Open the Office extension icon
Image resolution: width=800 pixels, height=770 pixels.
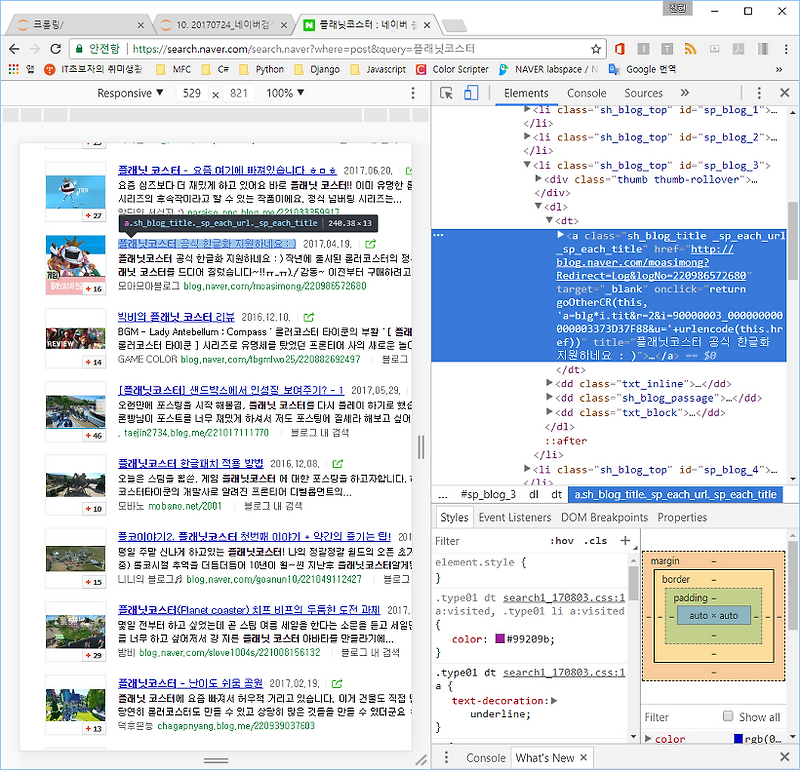619,49
